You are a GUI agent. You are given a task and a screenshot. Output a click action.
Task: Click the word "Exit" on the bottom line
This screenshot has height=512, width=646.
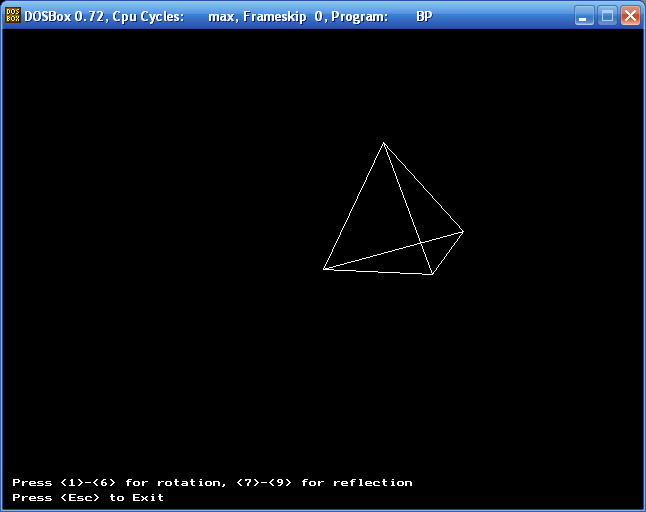148,498
